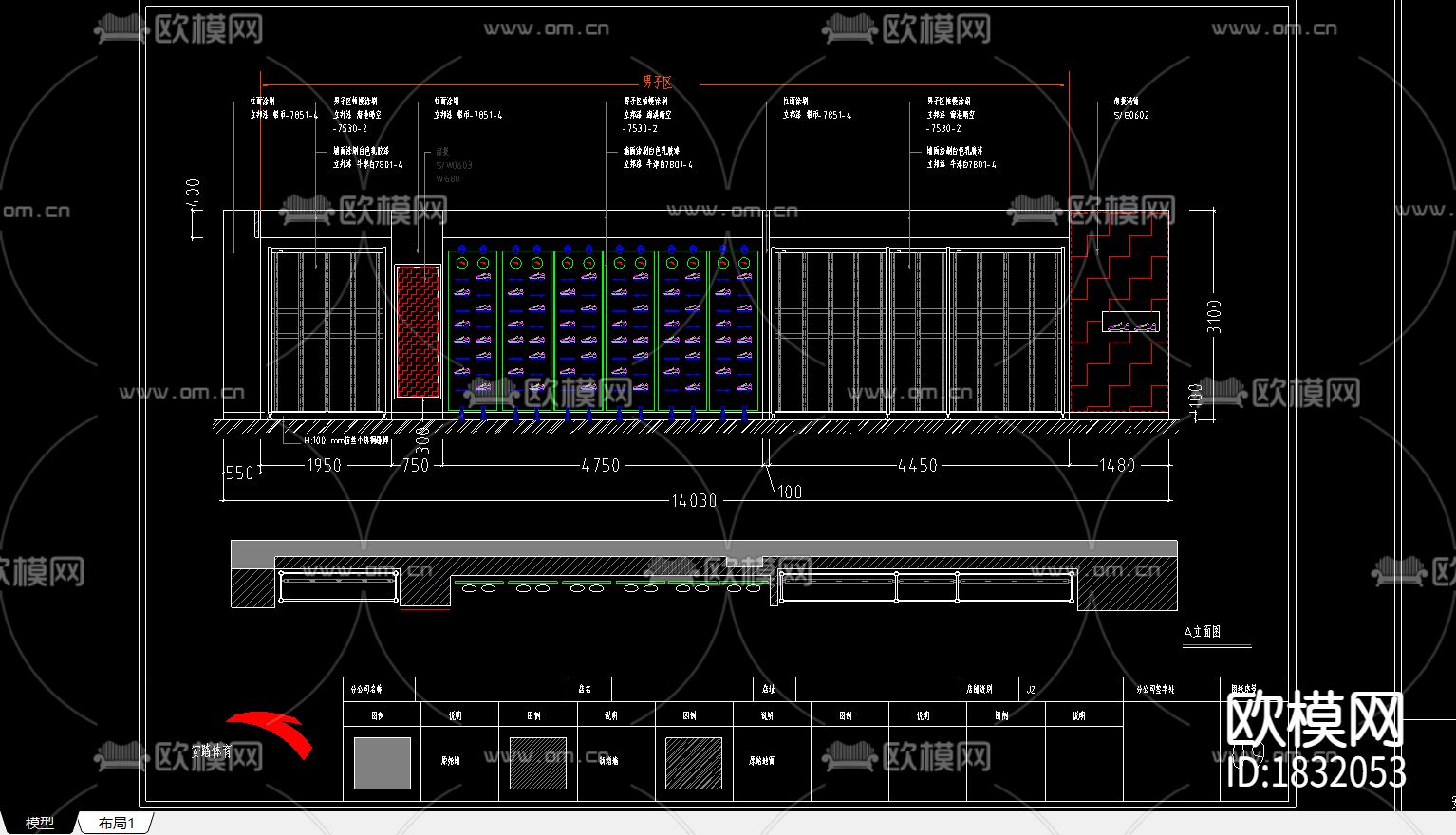
Task: Select the 4750 dimension label
Action: (600, 466)
